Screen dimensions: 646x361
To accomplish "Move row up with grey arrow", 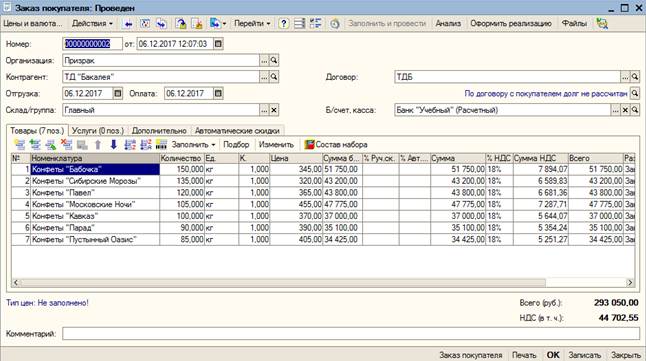I will [98, 145].
